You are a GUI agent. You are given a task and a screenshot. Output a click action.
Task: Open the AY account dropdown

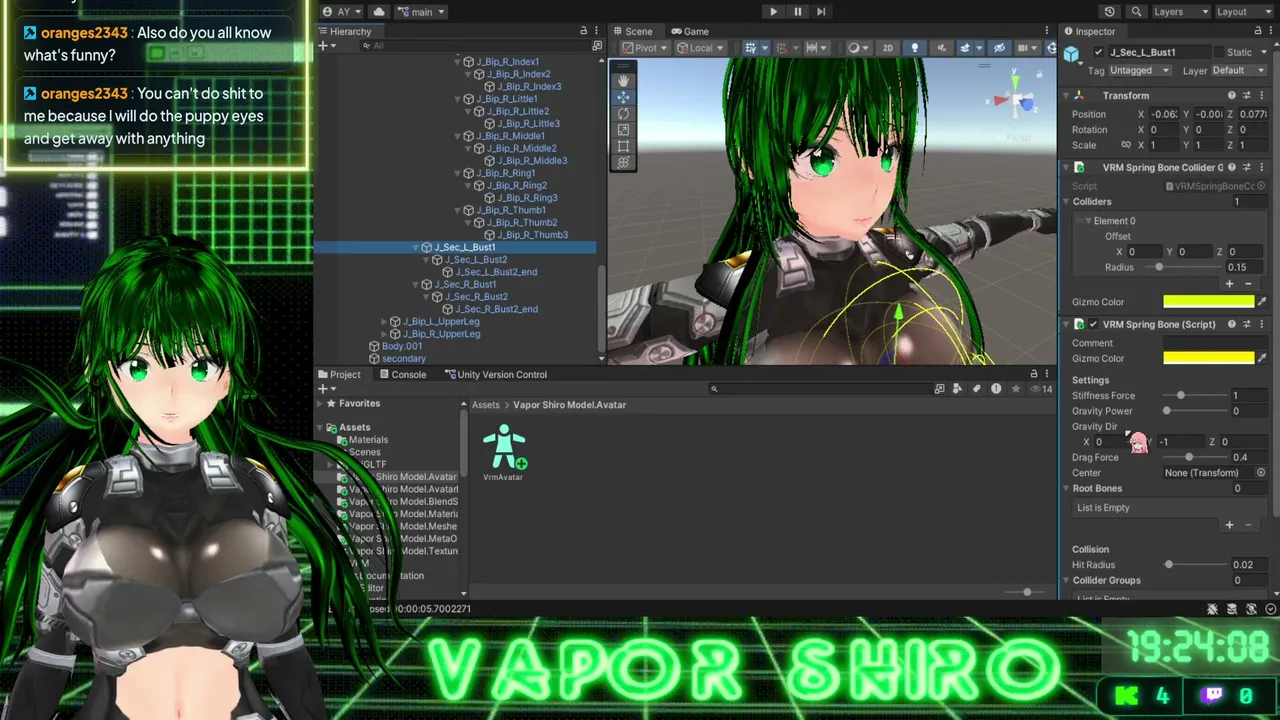tap(342, 12)
